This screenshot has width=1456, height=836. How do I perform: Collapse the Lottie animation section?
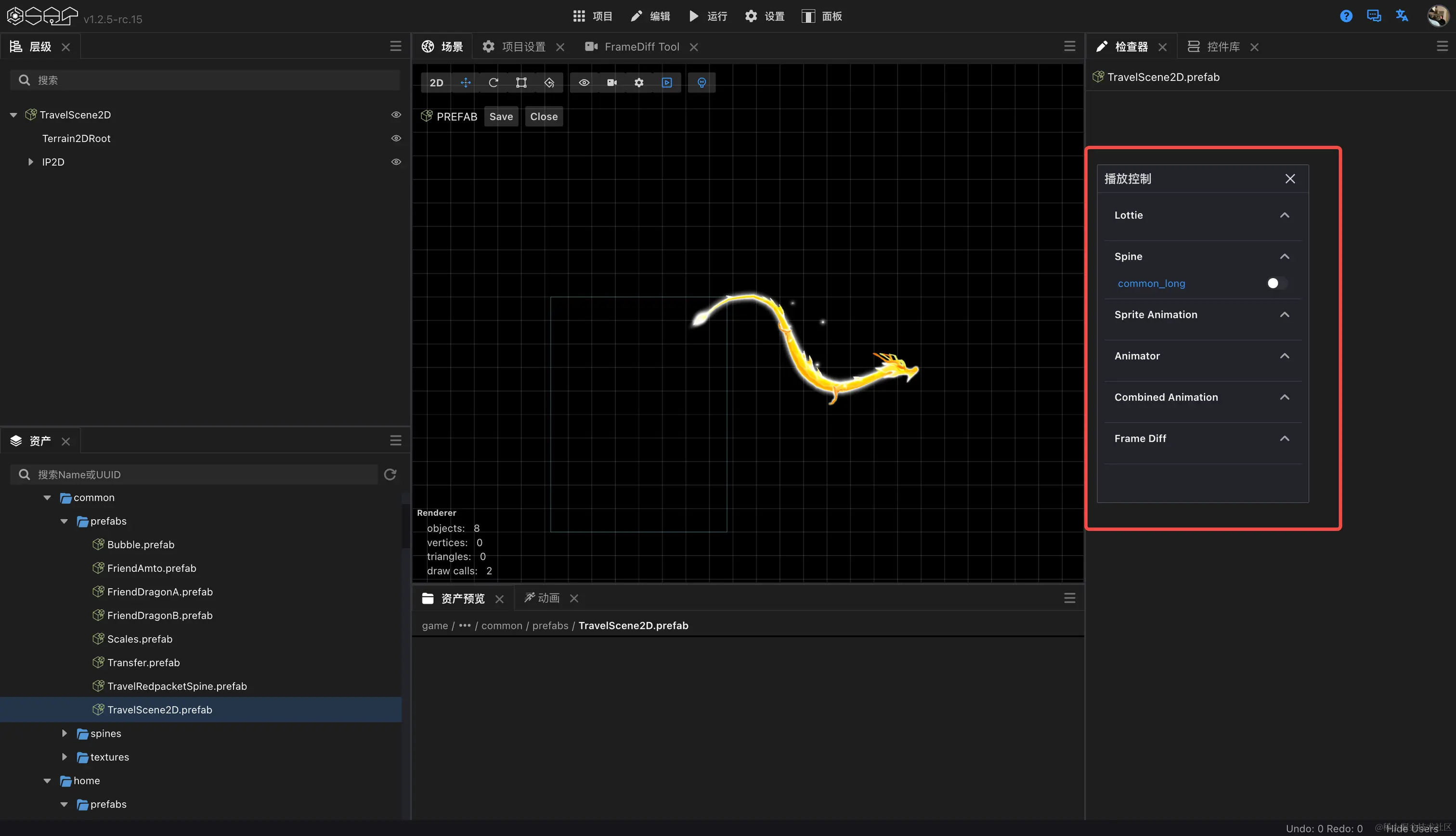click(1284, 215)
